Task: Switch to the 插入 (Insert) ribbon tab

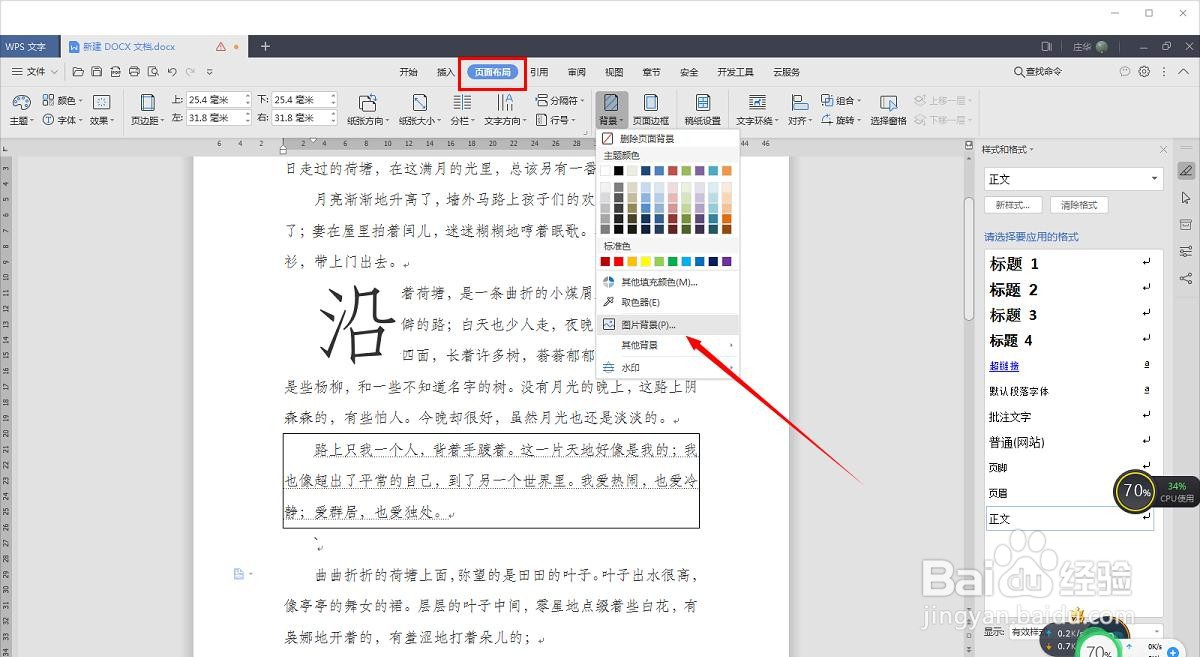Action: pos(446,71)
